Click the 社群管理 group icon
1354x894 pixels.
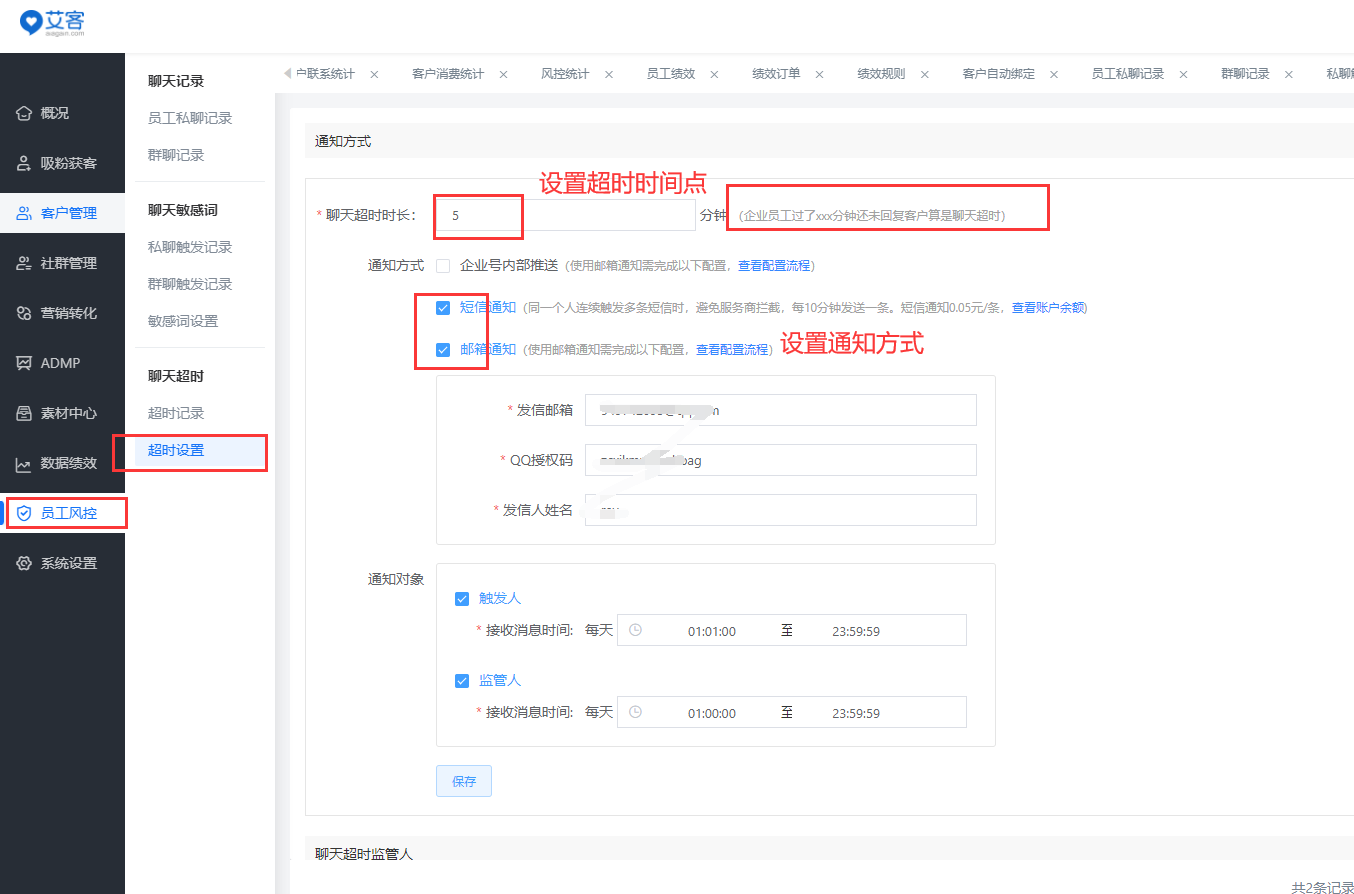[24, 264]
